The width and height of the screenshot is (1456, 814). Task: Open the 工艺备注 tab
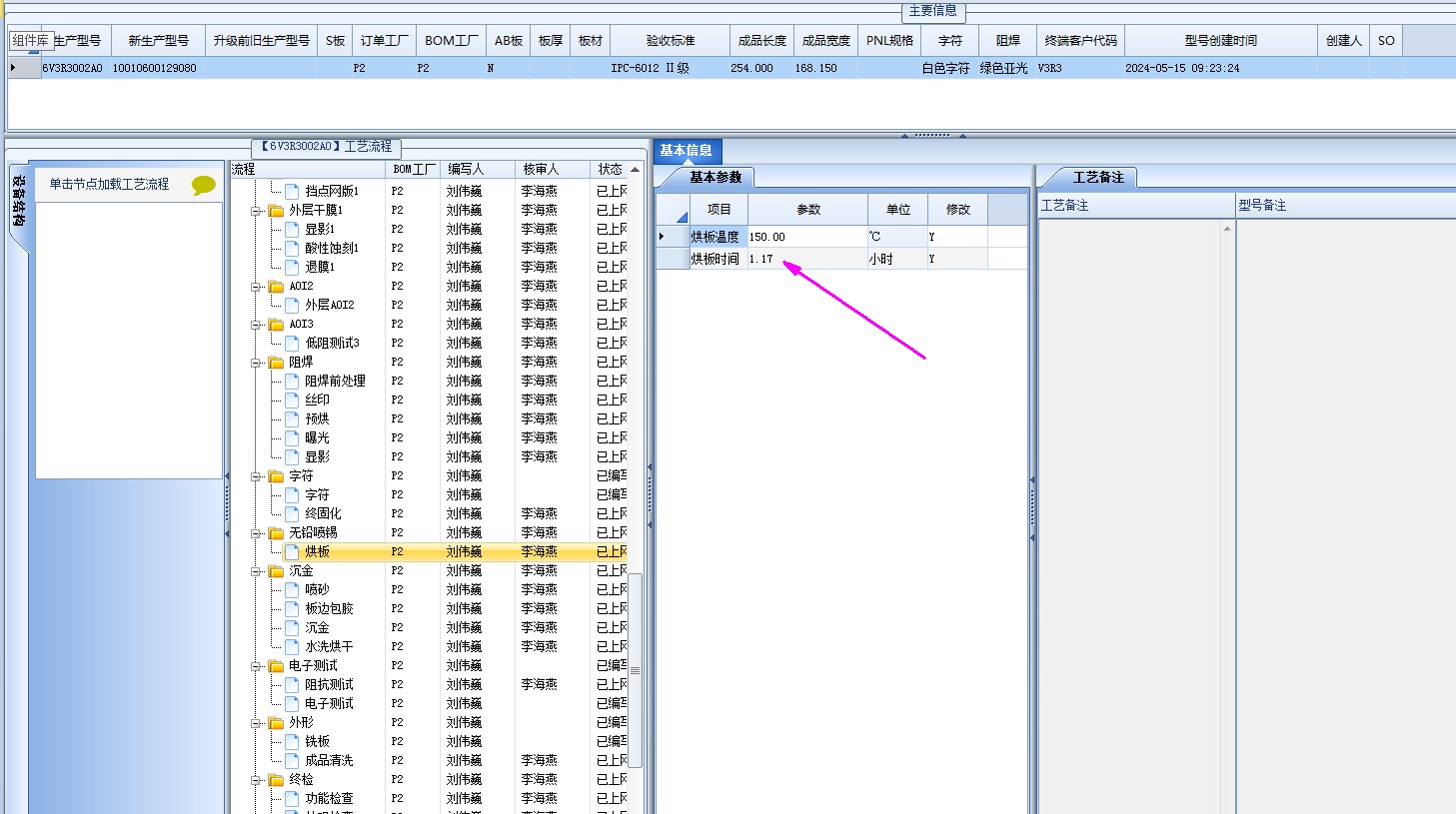1098,177
